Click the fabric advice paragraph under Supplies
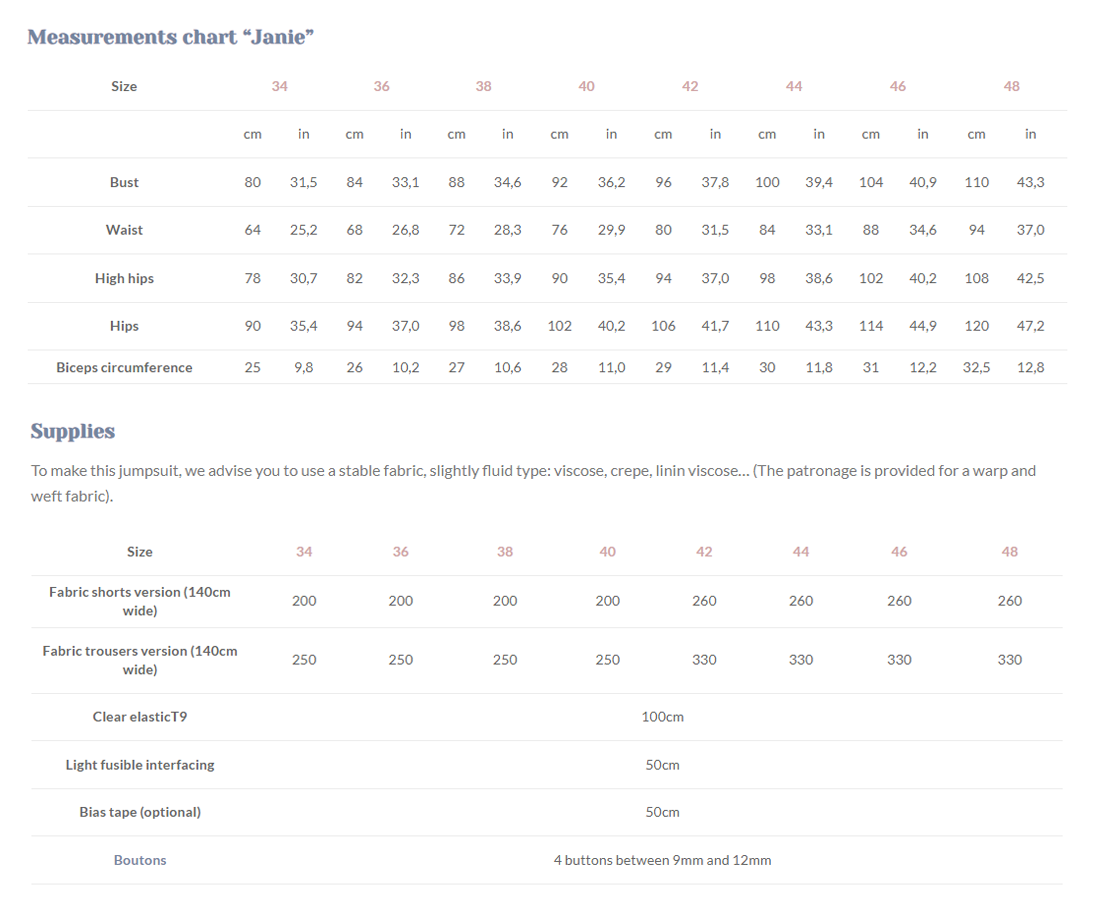 (533, 483)
